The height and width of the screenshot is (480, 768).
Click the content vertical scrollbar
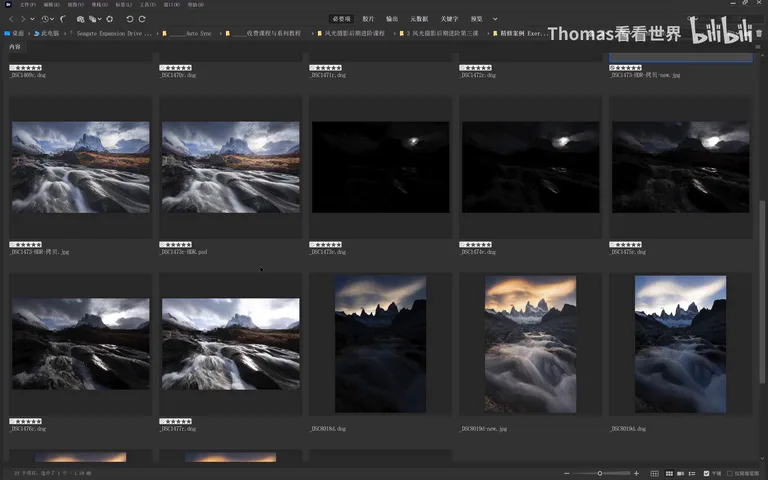[762, 291]
